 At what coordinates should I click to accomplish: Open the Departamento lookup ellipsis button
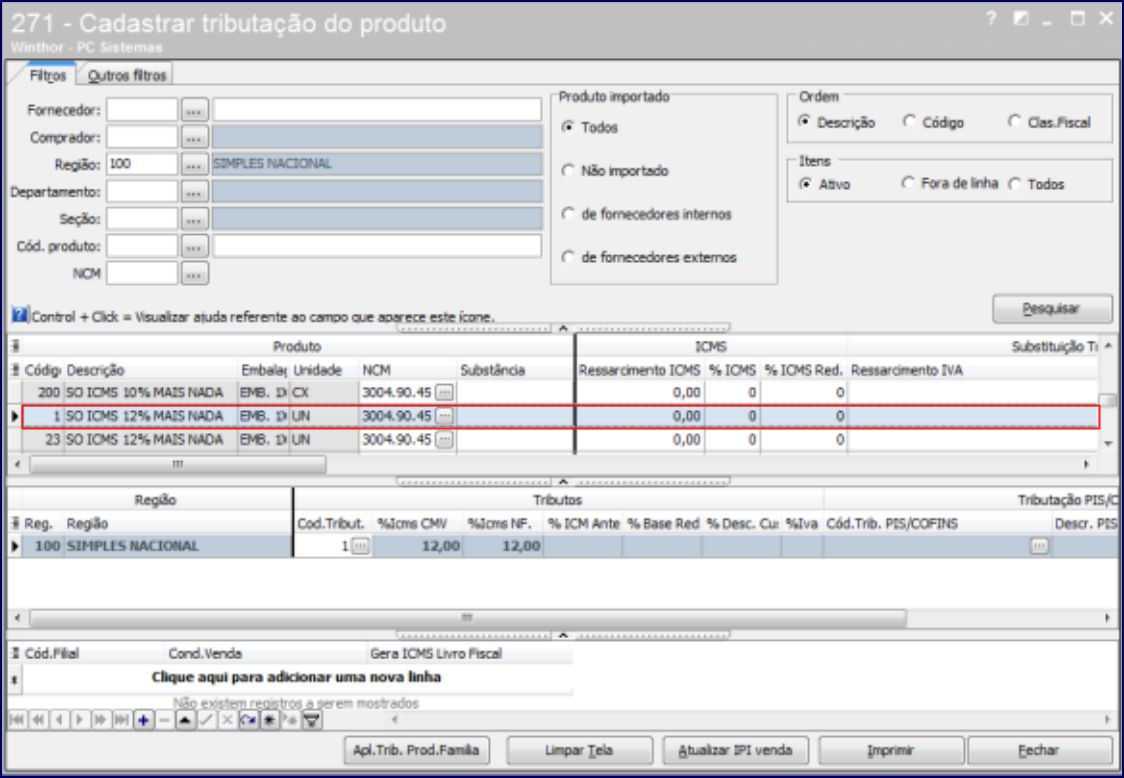(194, 191)
